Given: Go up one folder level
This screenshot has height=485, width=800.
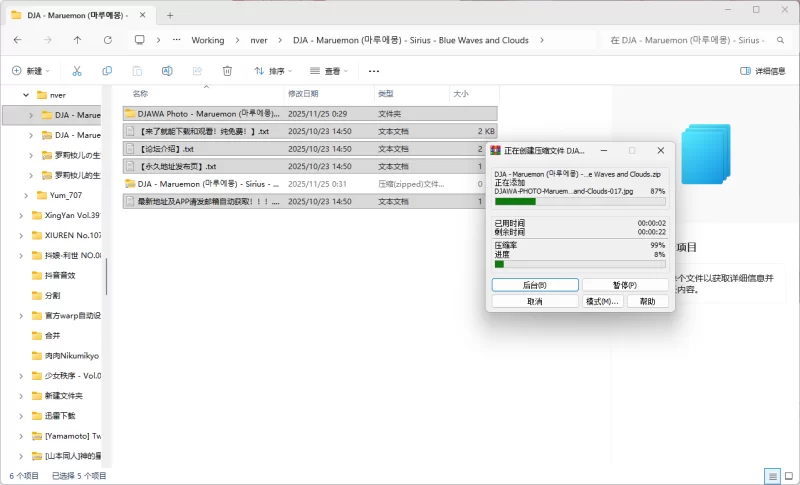Looking at the screenshot, I should coord(77,40).
